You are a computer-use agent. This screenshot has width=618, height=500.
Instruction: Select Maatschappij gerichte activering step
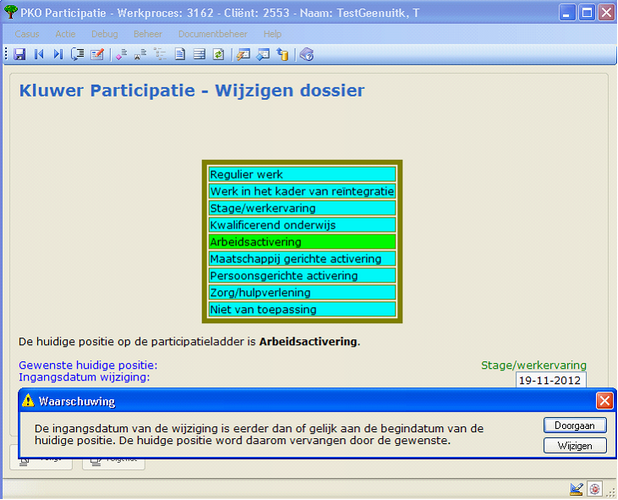(x=302, y=258)
